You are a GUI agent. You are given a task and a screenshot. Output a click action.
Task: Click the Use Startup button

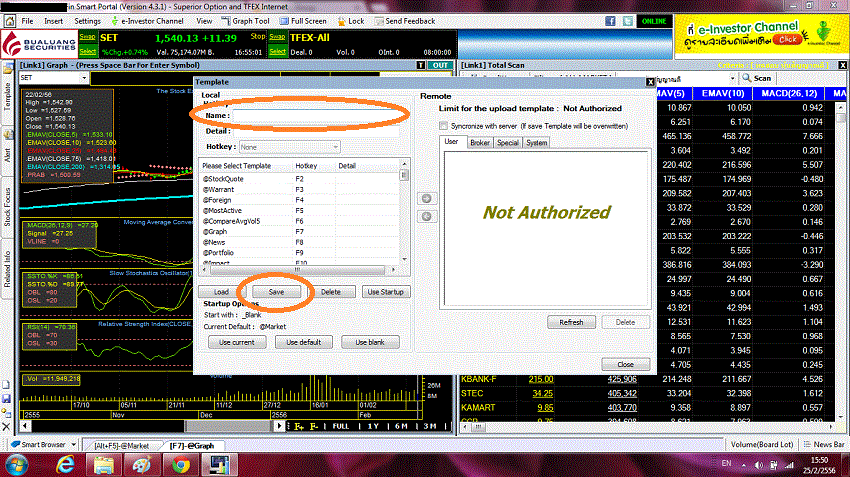[x=385, y=292]
